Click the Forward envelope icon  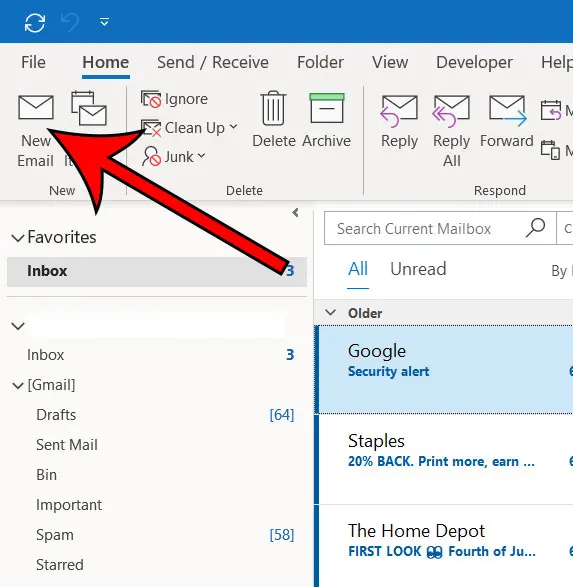(507, 110)
